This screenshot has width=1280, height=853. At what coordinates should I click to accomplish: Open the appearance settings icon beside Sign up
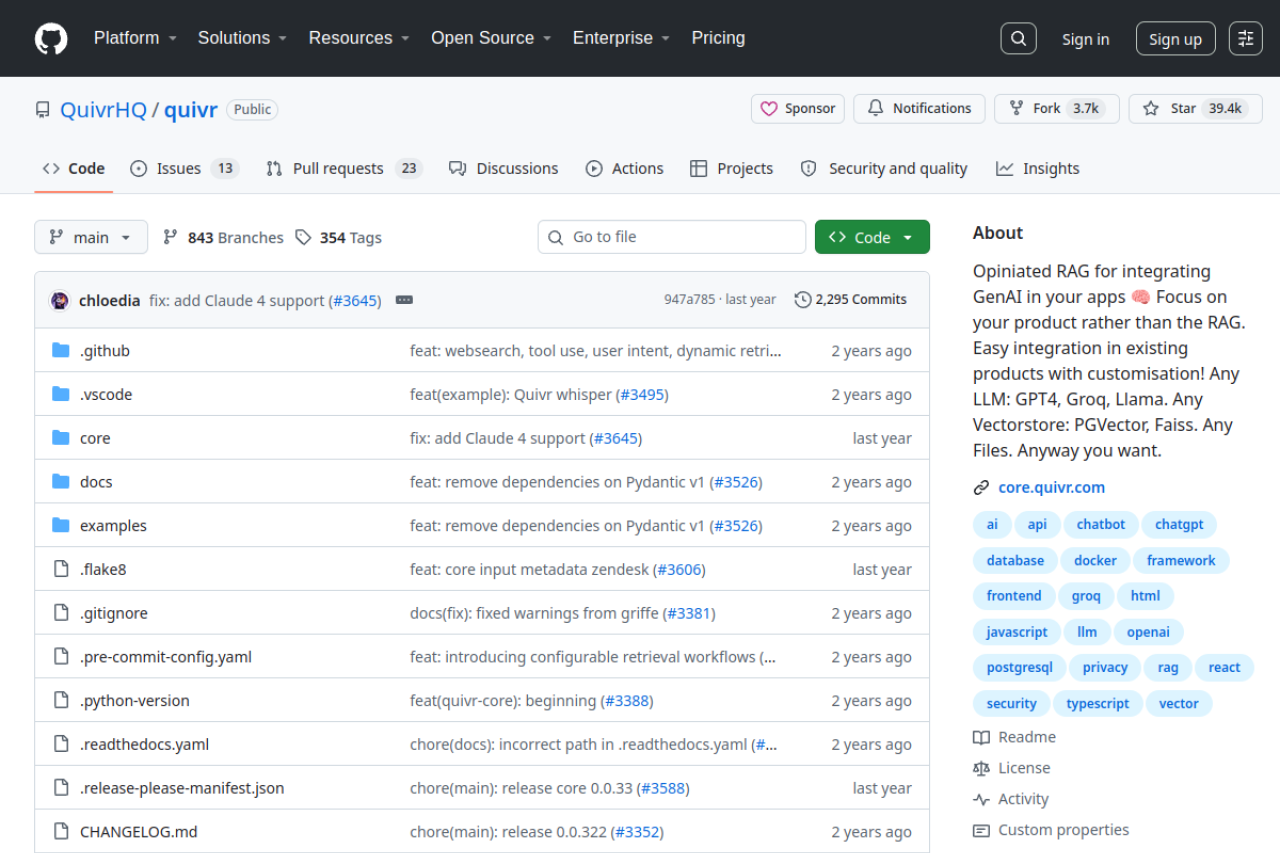(x=1246, y=39)
